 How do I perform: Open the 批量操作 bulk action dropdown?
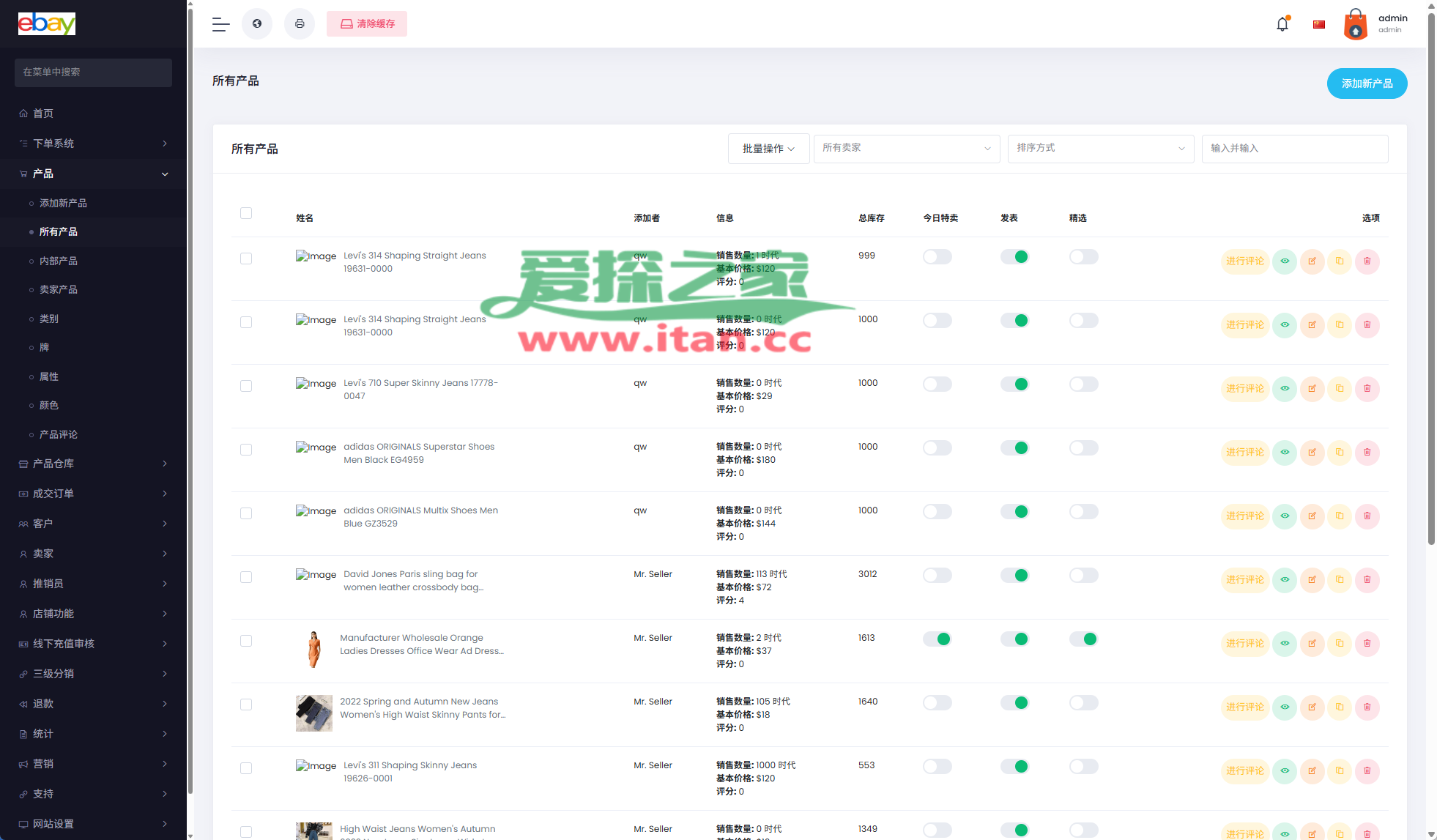pos(768,149)
